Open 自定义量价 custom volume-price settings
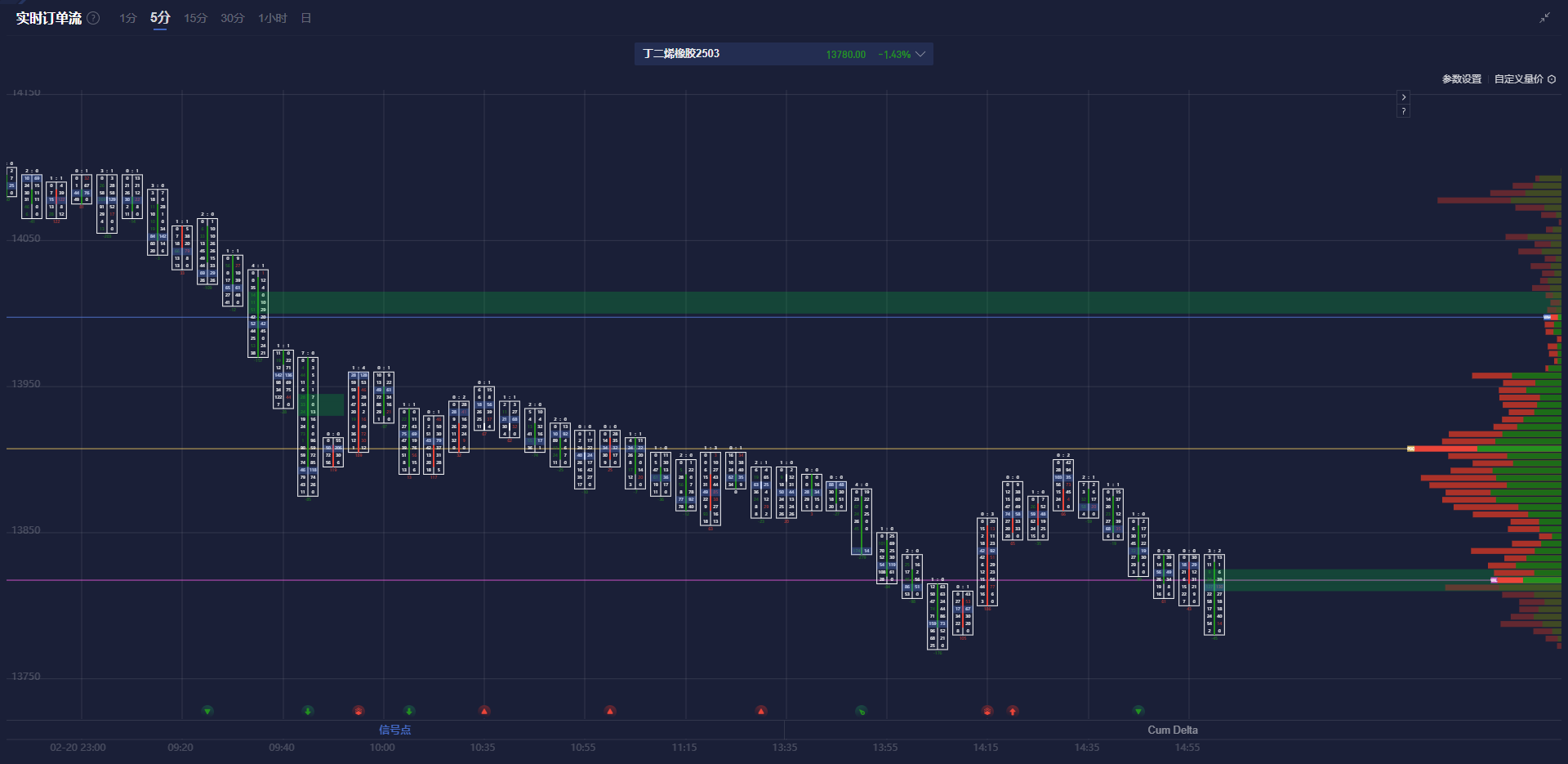 pos(1518,79)
